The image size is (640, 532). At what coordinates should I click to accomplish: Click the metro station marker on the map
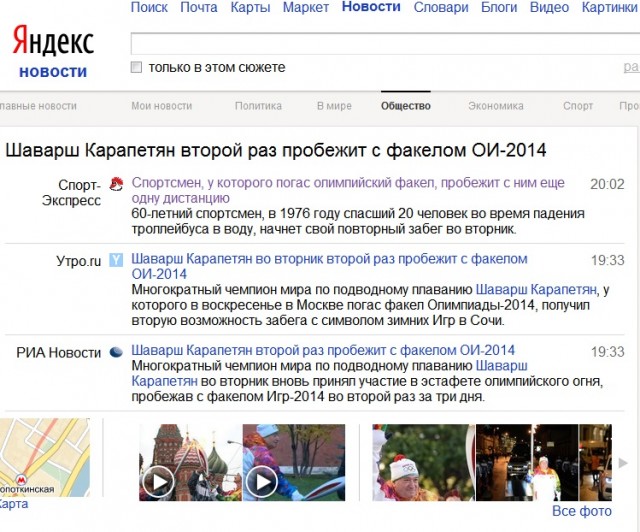(20, 479)
